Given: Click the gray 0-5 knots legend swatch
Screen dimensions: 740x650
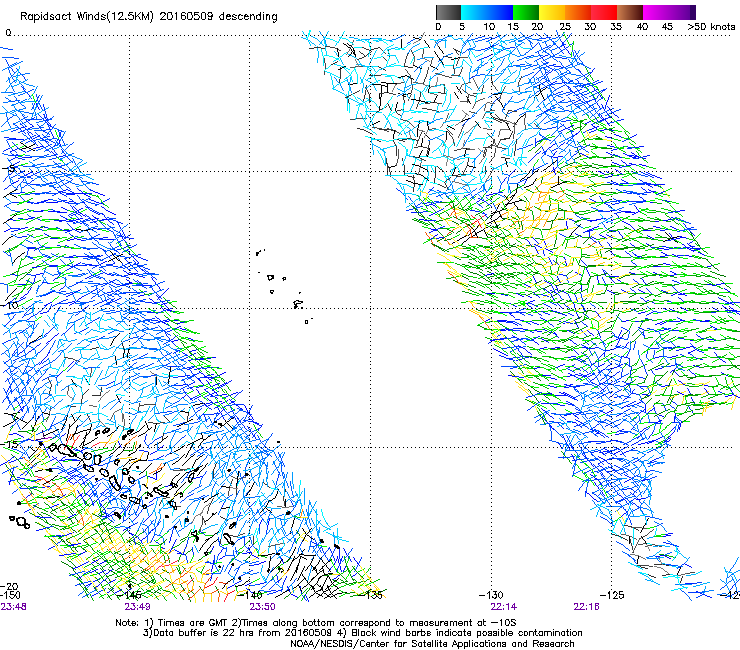Looking at the screenshot, I should pos(448,12).
